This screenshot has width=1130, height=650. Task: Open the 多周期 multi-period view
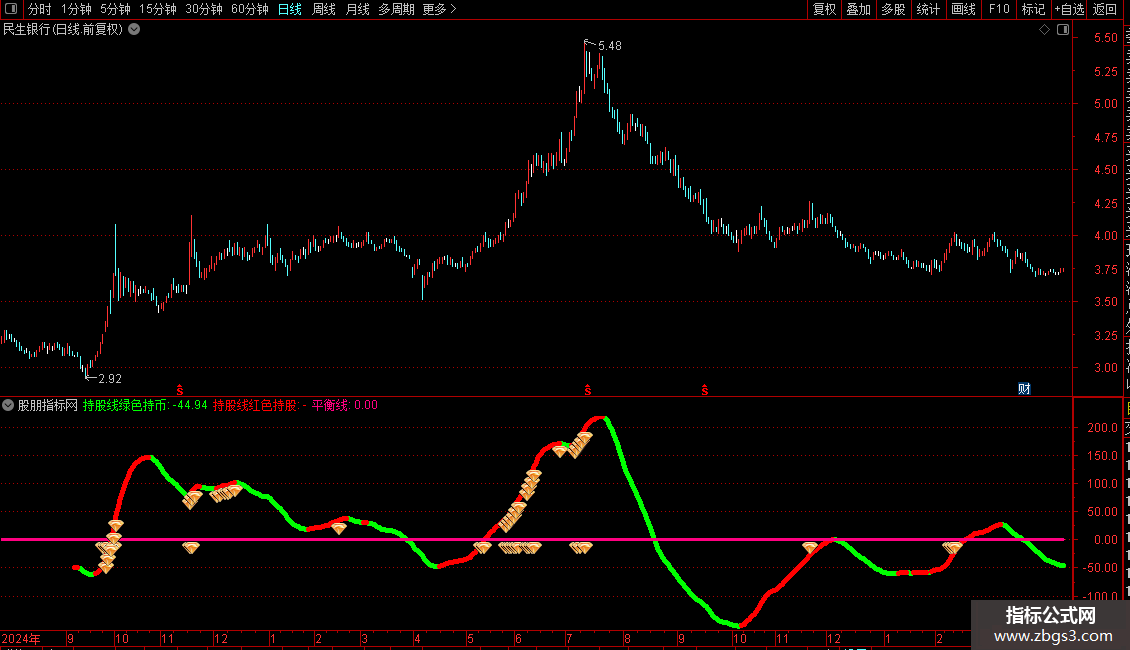tap(396, 9)
